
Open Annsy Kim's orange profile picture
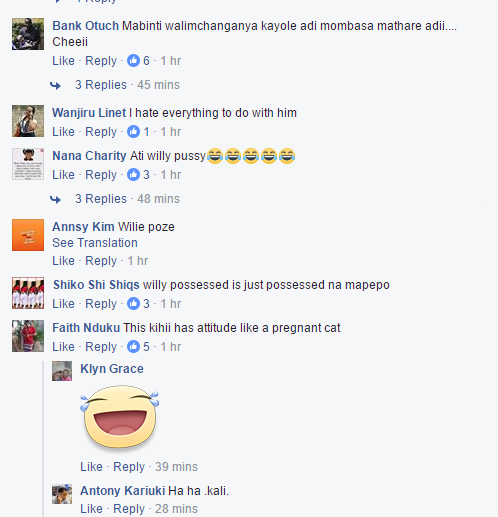[x=28, y=235]
